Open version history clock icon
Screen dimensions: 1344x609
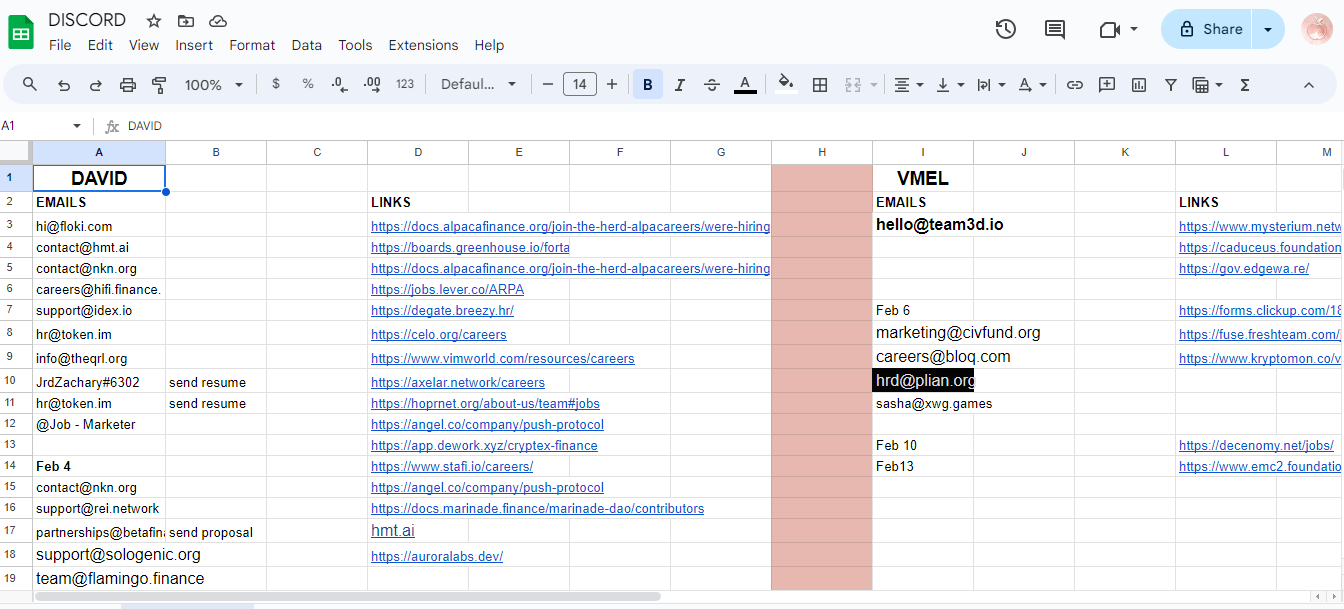[1006, 29]
